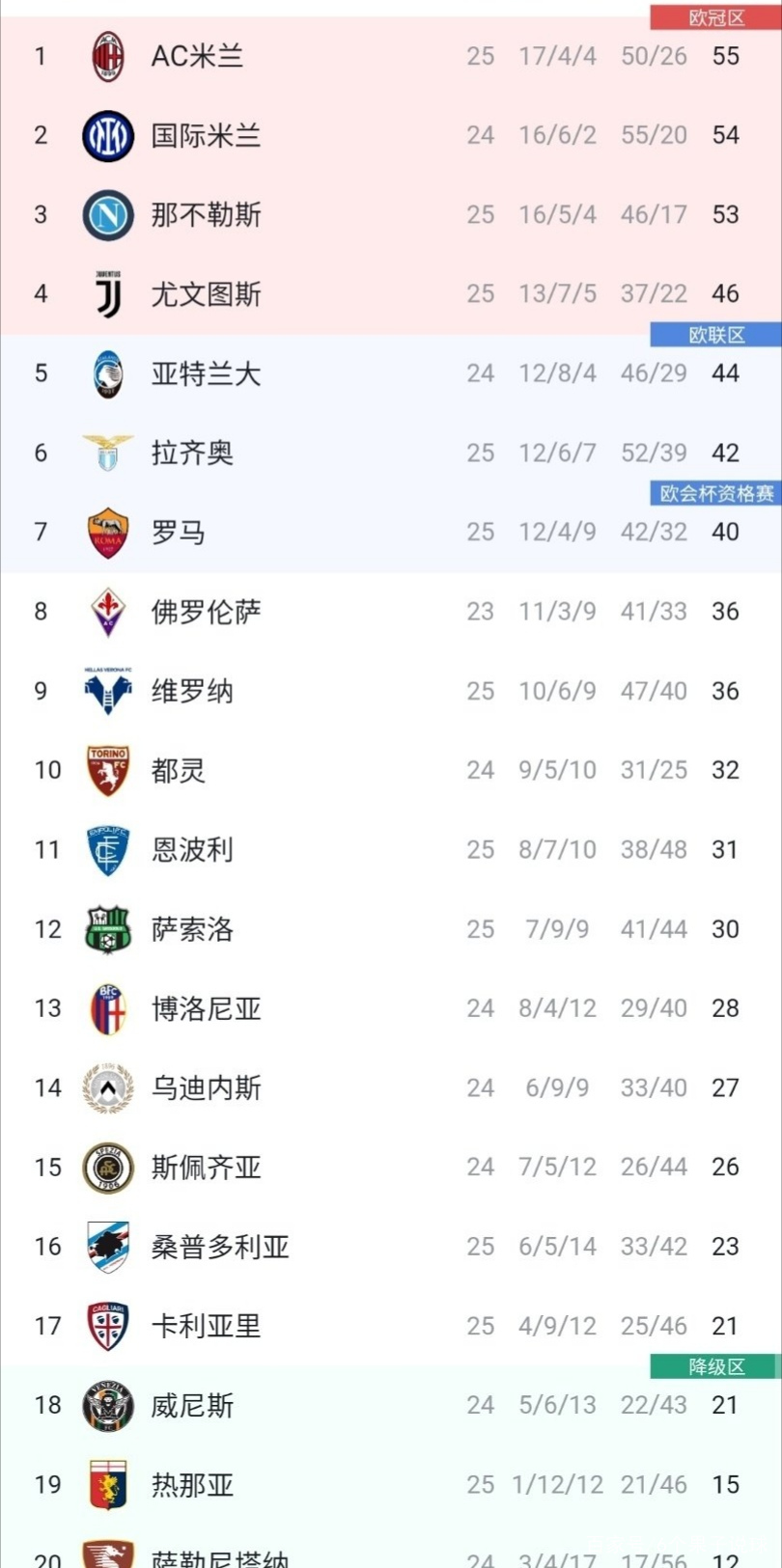The height and width of the screenshot is (1568, 782).
Task: Tap the 欧会杯资格赛 label
Action: (x=715, y=494)
